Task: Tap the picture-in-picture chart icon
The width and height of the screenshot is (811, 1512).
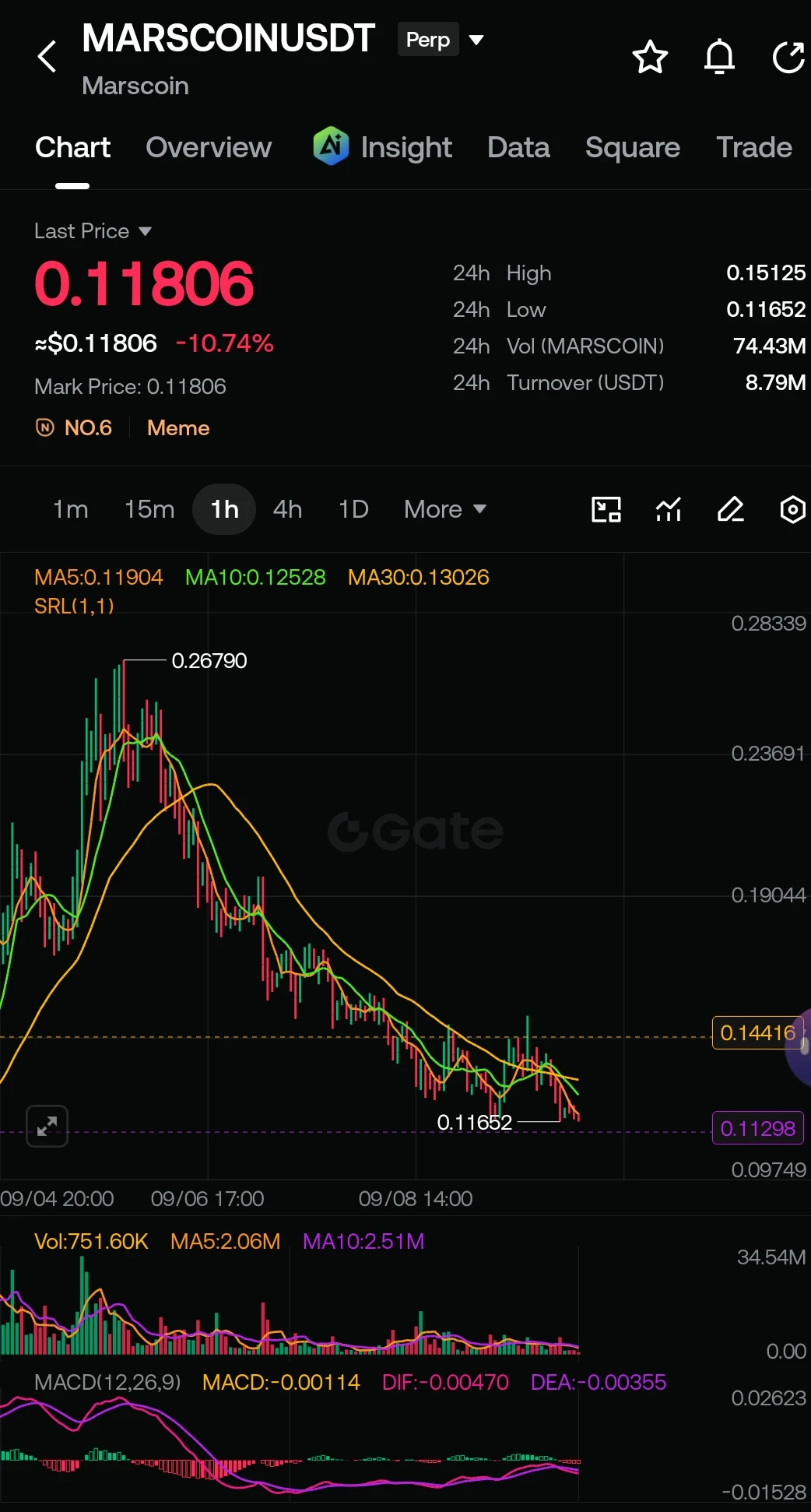Action: click(x=606, y=509)
